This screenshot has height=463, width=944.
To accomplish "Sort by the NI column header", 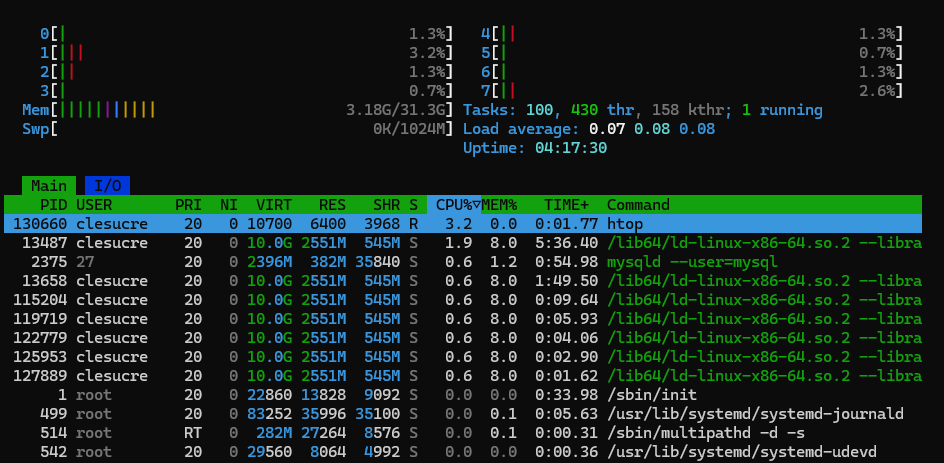I will (229, 205).
